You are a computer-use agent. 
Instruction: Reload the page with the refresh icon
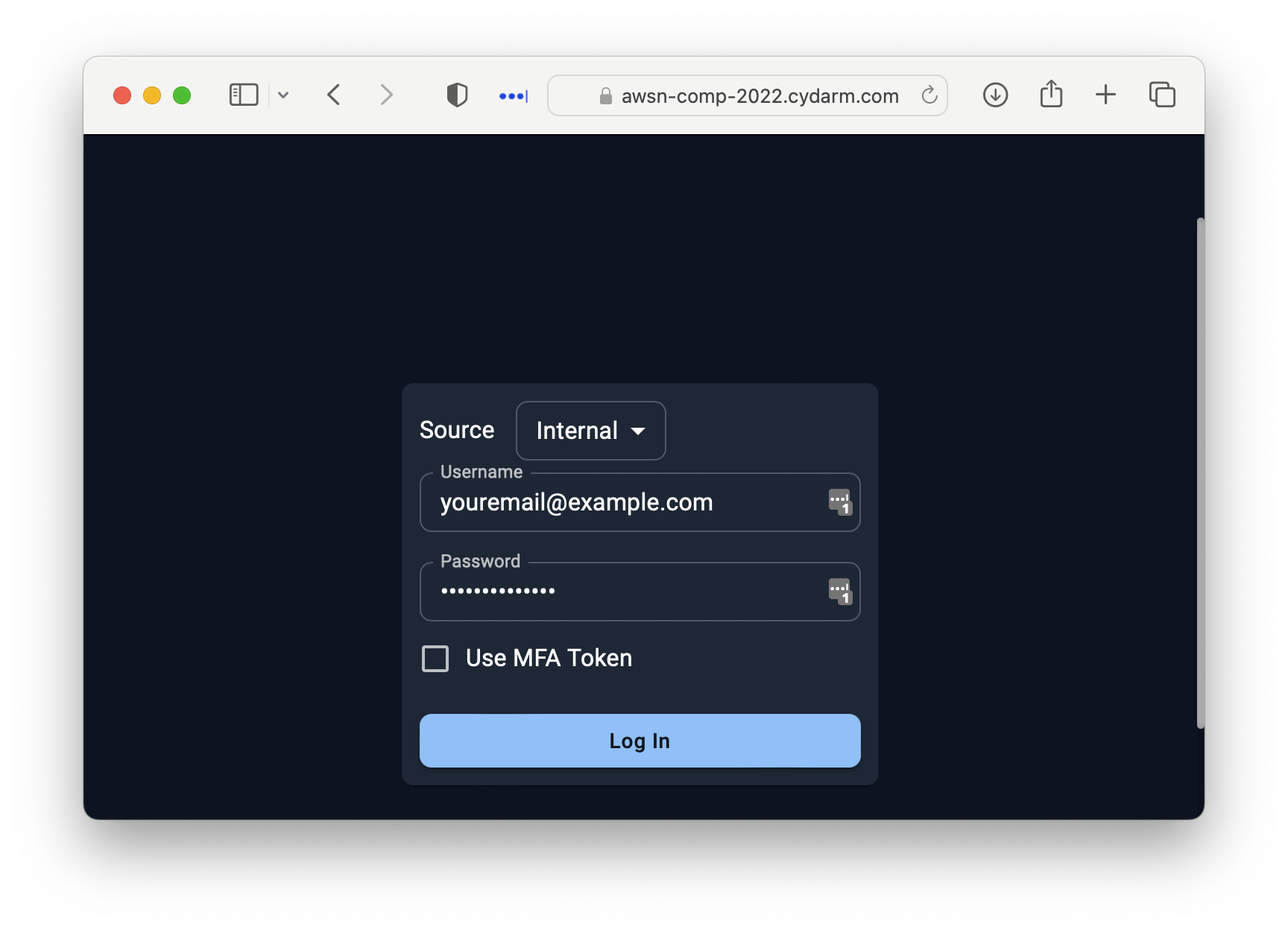[x=929, y=95]
